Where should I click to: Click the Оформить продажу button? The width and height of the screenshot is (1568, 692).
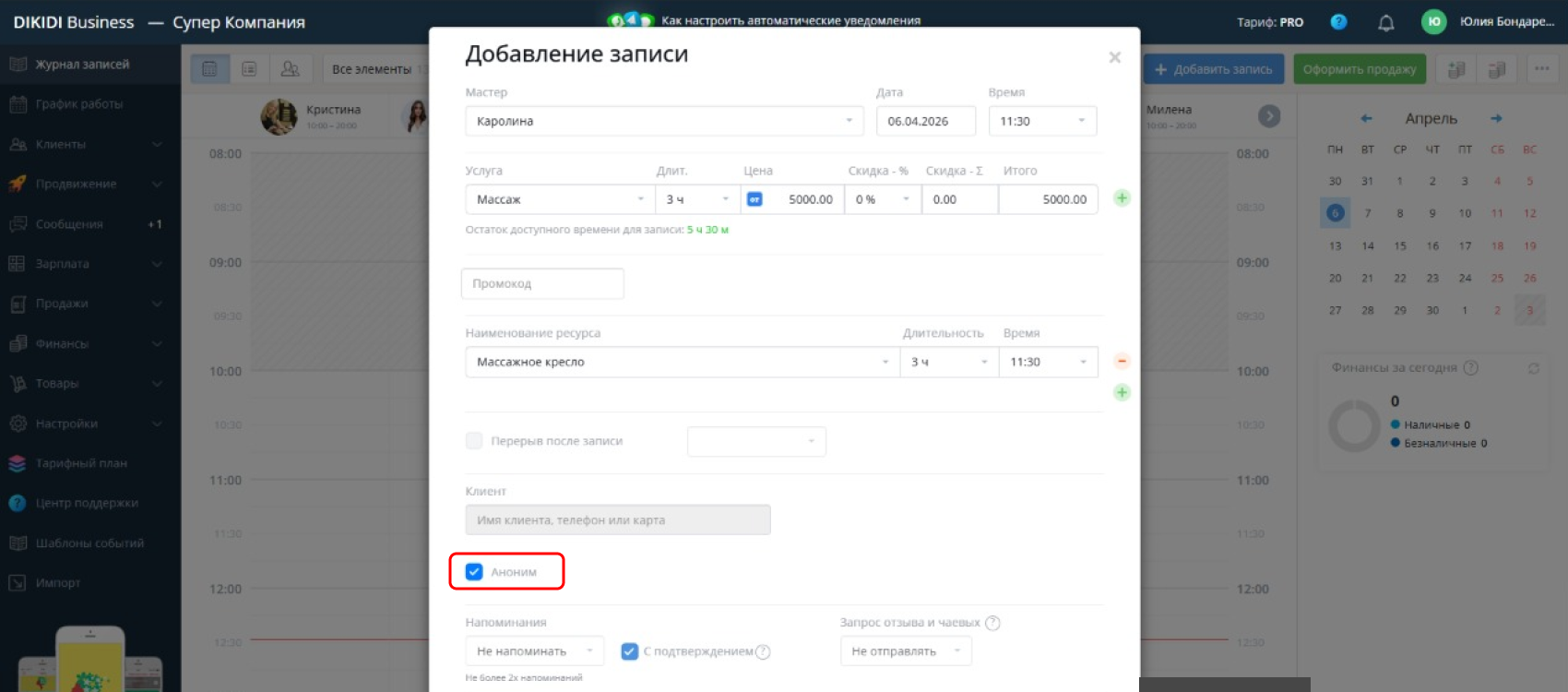tap(1359, 69)
